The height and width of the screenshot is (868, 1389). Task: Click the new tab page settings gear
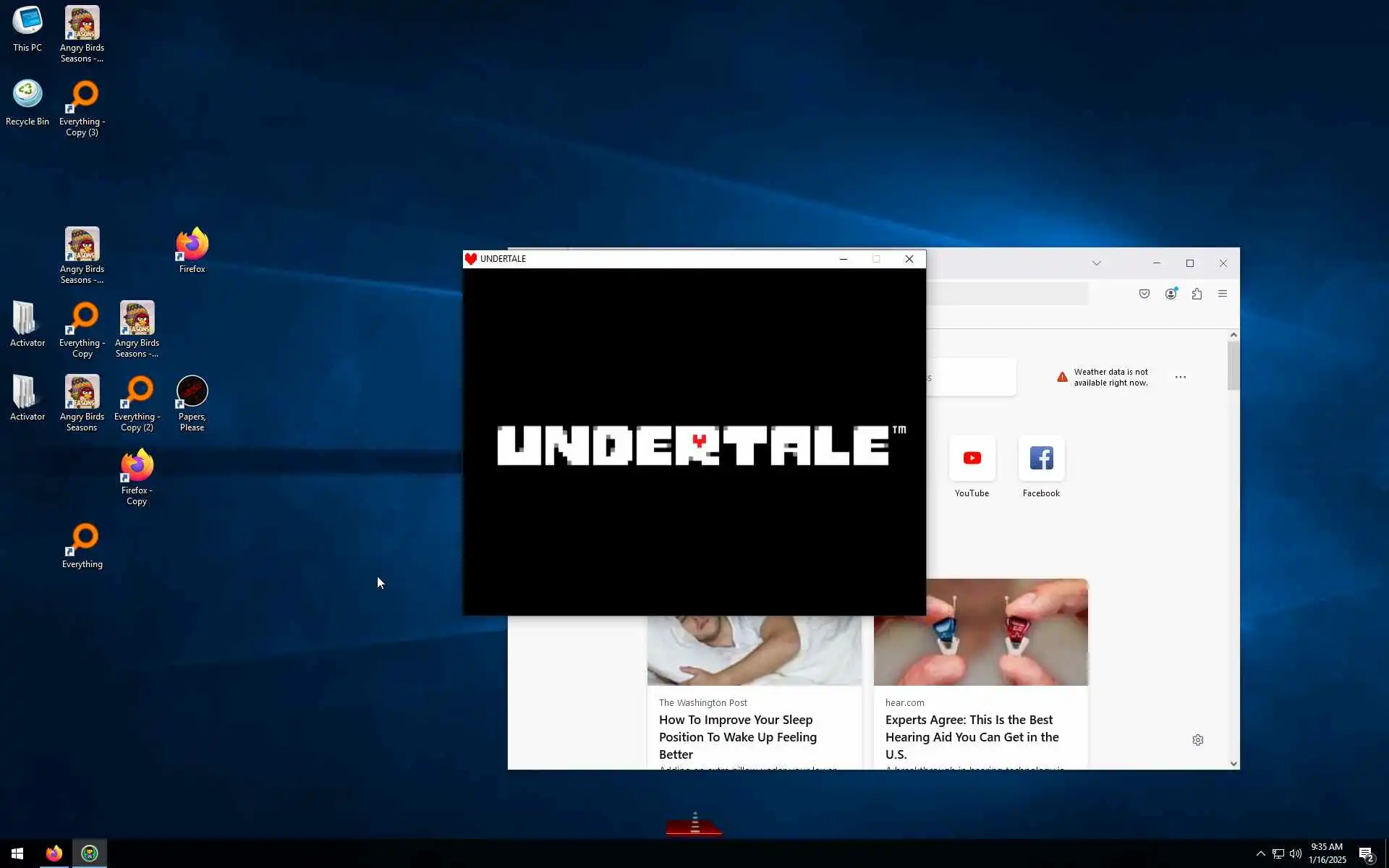[x=1197, y=740]
